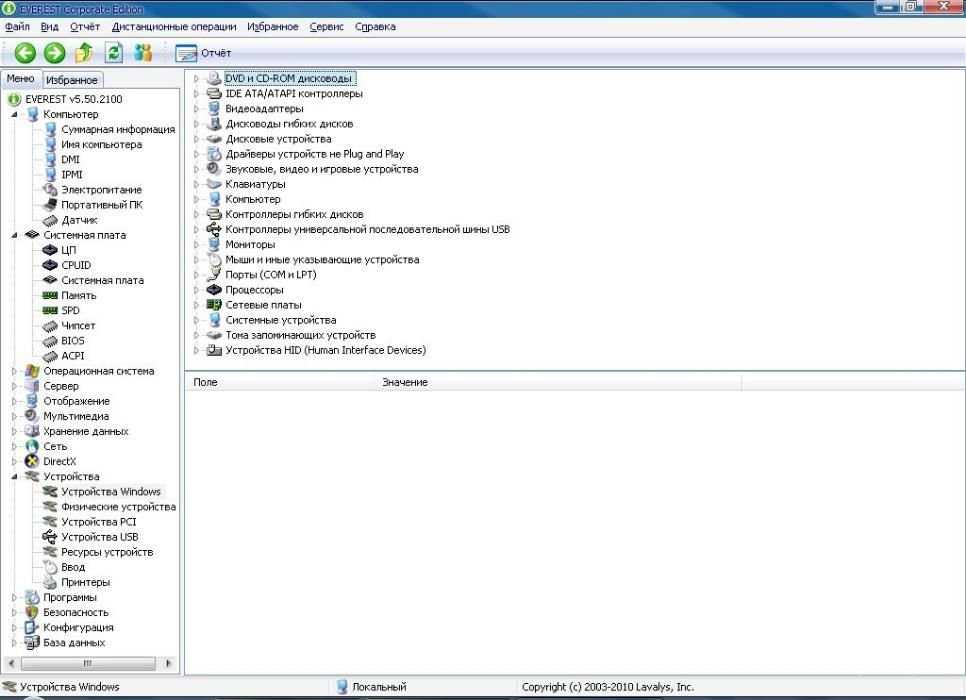Refresh the current page via toolbar icon
Viewport: 966px width, 700px height.
113,53
